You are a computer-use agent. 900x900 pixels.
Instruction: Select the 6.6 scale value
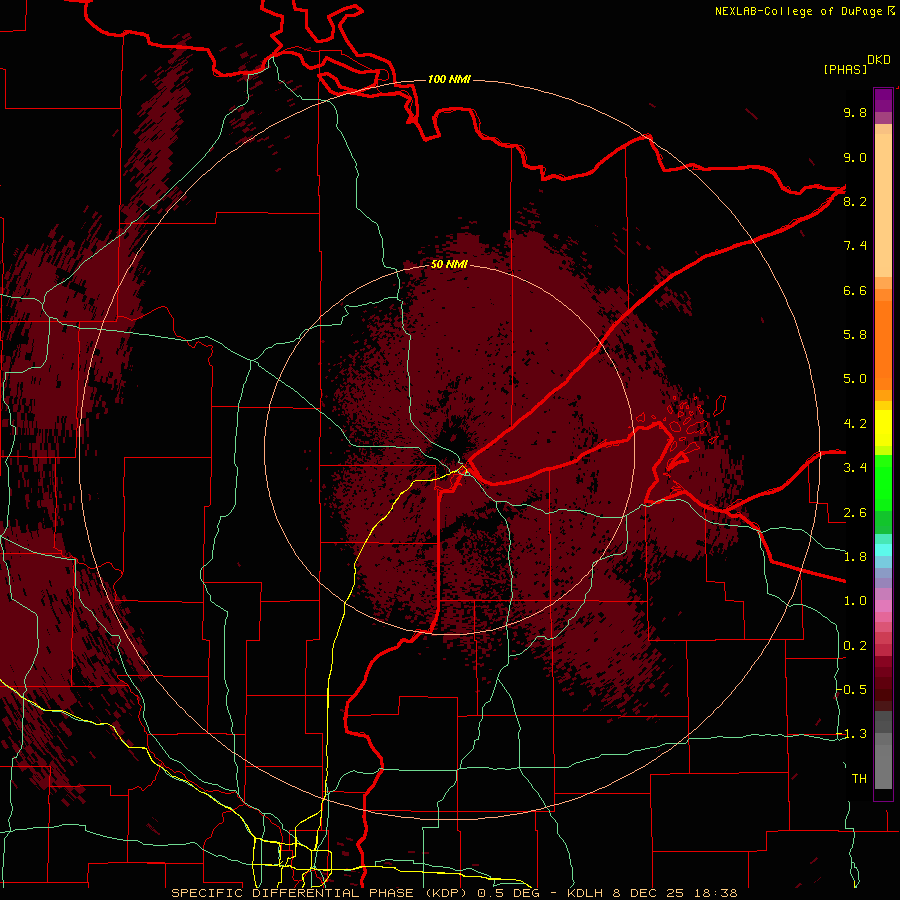point(855,290)
